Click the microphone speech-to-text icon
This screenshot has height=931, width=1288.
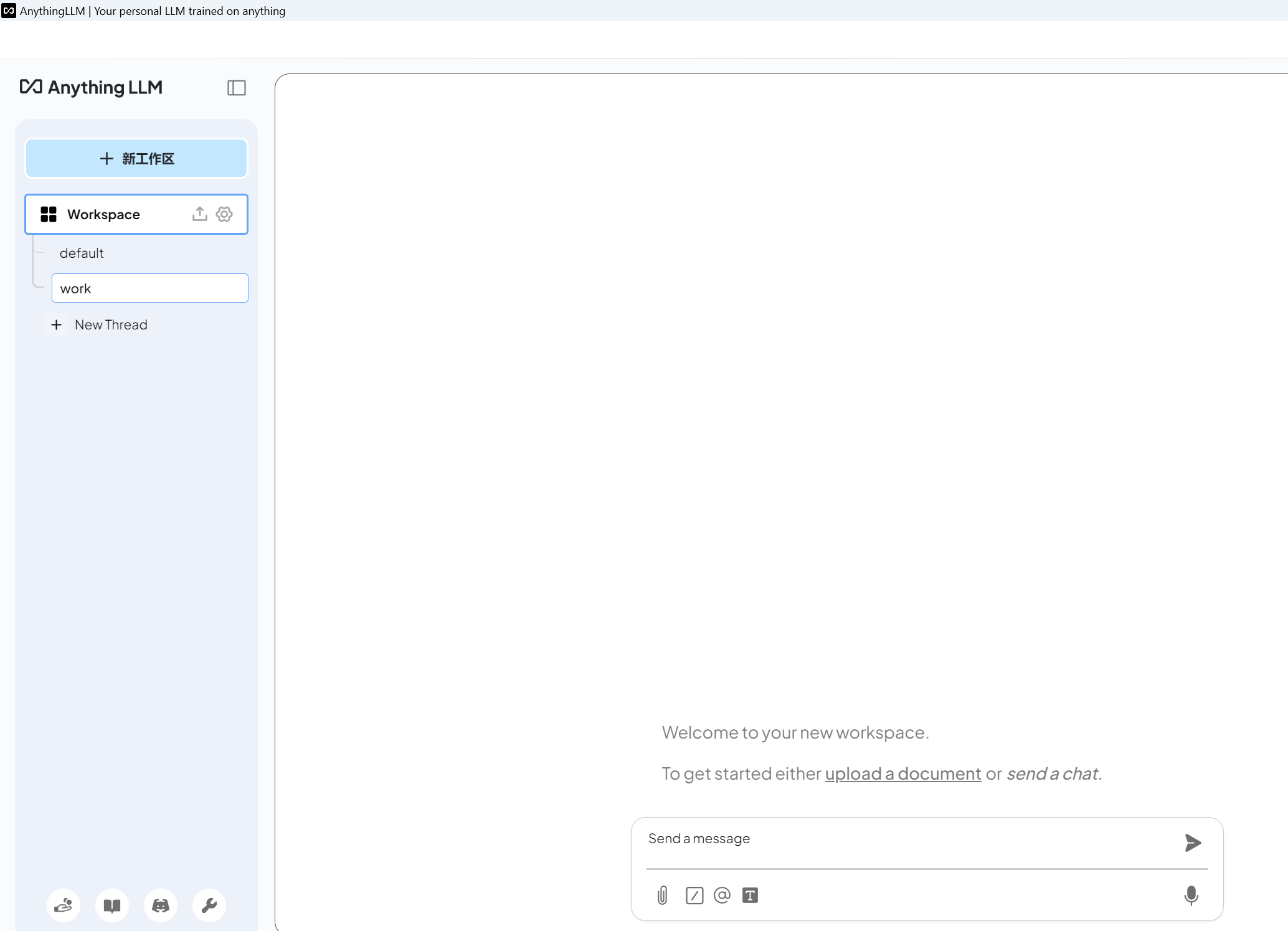click(1191, 896)
